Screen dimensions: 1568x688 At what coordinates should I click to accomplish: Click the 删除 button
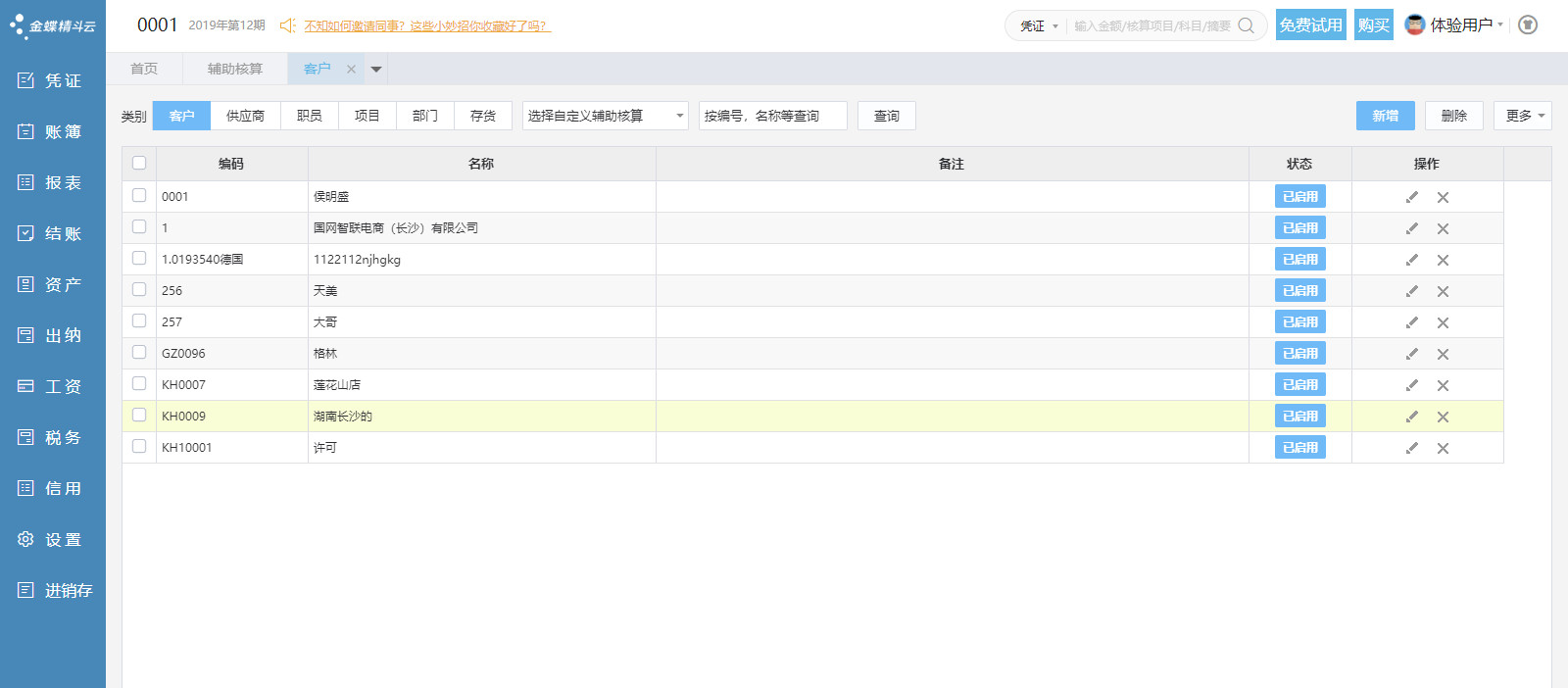1454,116
